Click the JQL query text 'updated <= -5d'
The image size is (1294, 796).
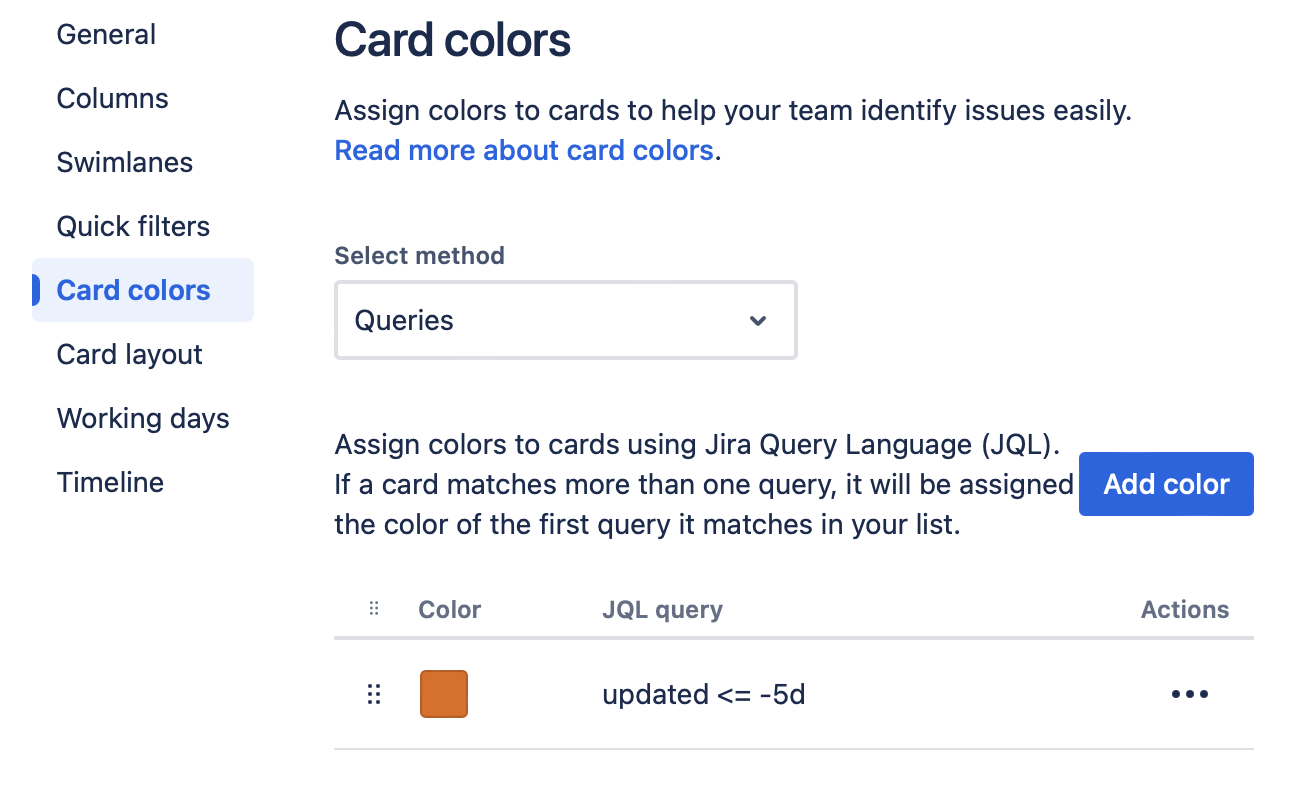click(x=704, y=694)
